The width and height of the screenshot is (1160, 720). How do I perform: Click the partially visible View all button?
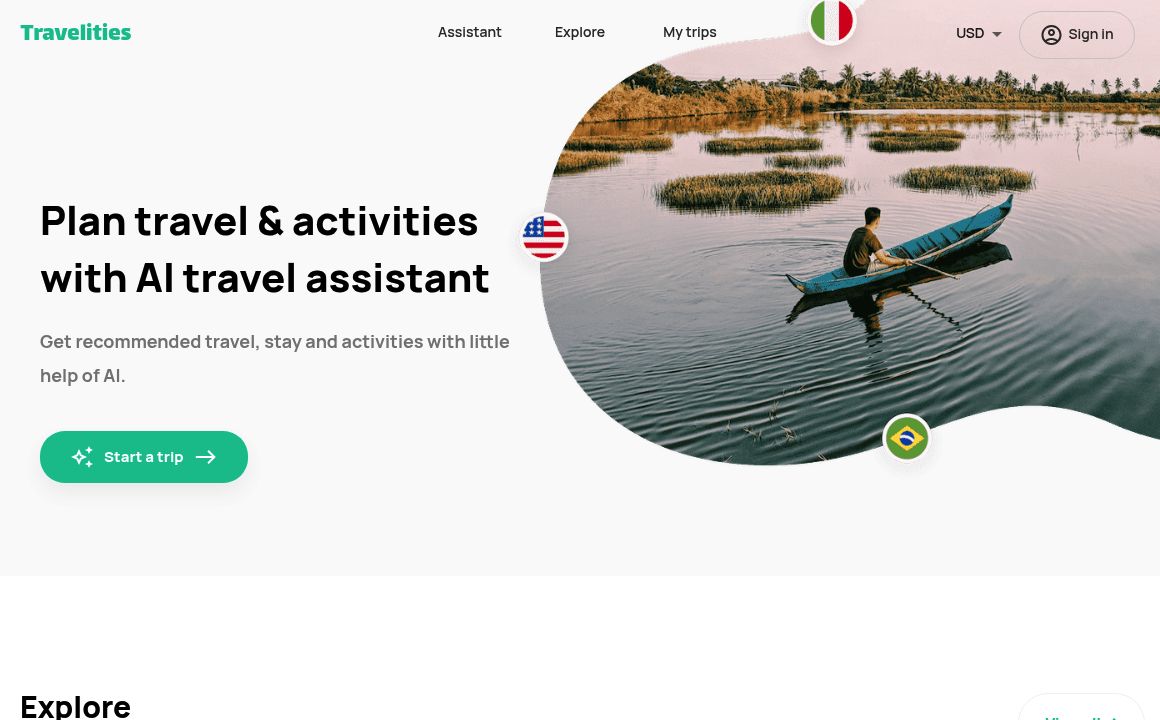click(1081, 709)
